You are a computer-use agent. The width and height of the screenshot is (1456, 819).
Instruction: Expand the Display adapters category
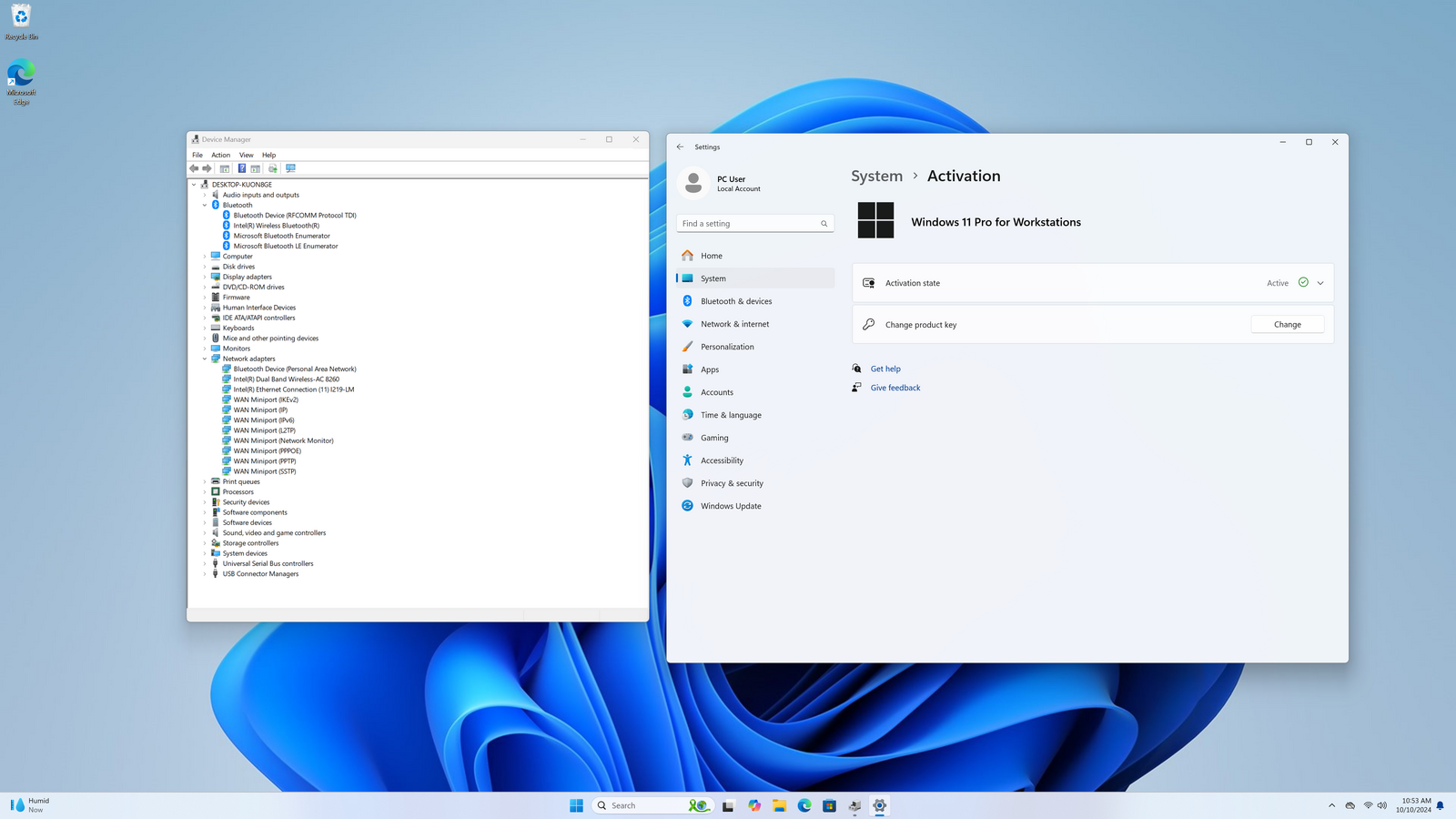[205, 277]
